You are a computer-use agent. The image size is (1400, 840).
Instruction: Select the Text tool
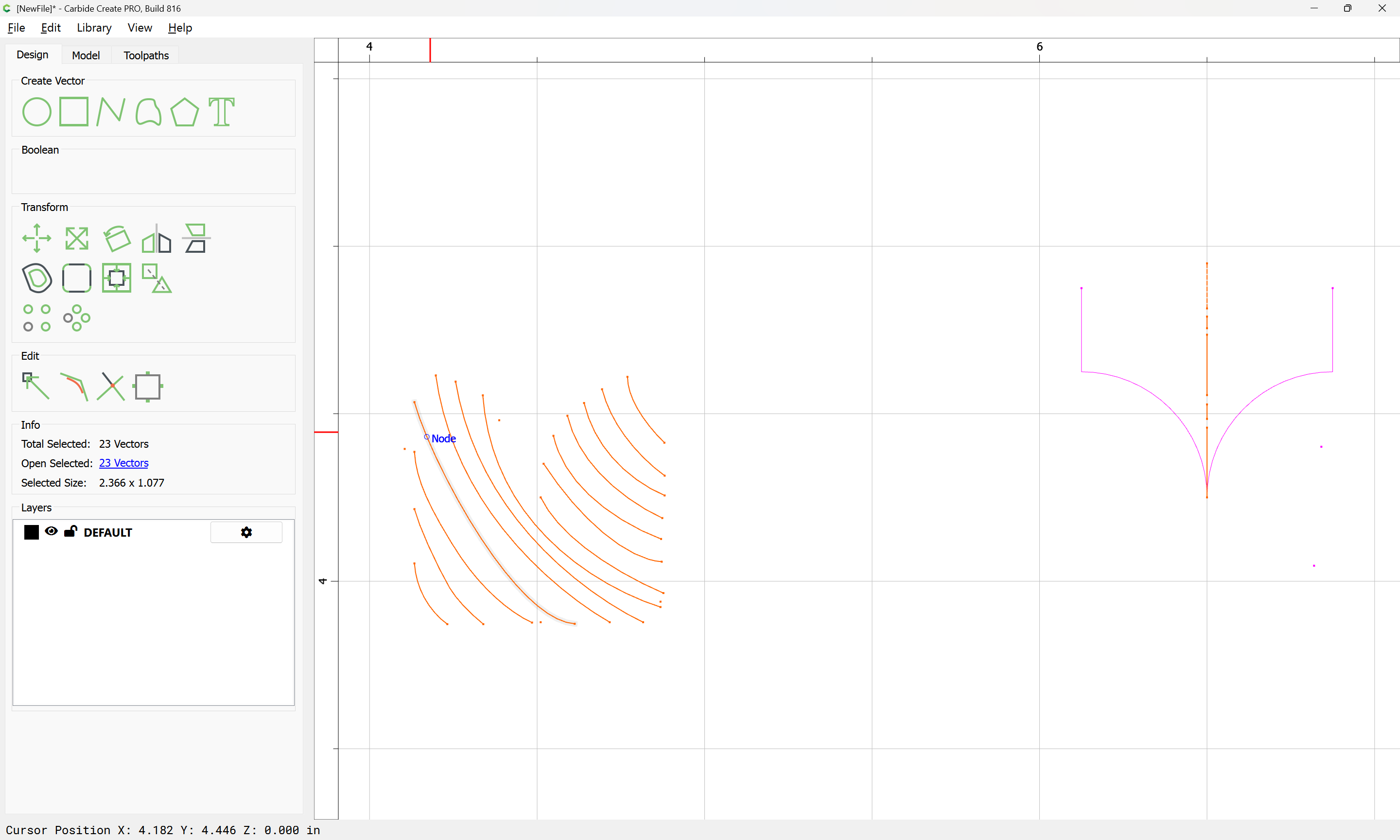(221, 111)
